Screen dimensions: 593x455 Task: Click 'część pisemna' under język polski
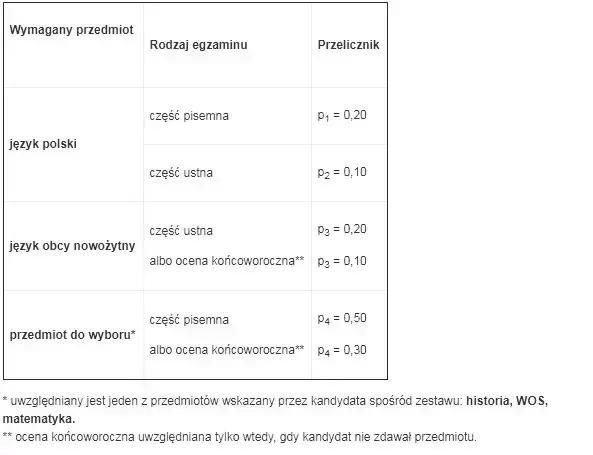189,116
